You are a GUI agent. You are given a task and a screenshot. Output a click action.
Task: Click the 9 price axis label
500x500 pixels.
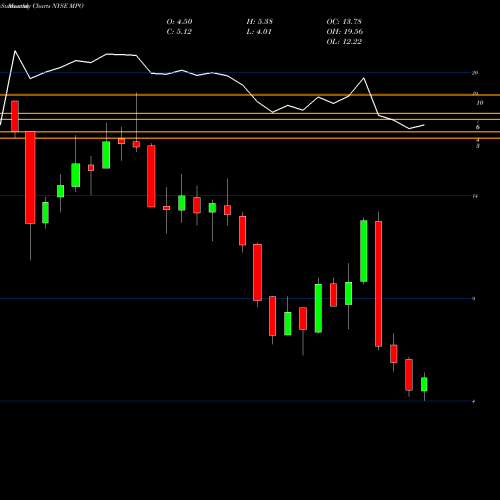click(x=474, y=299)
